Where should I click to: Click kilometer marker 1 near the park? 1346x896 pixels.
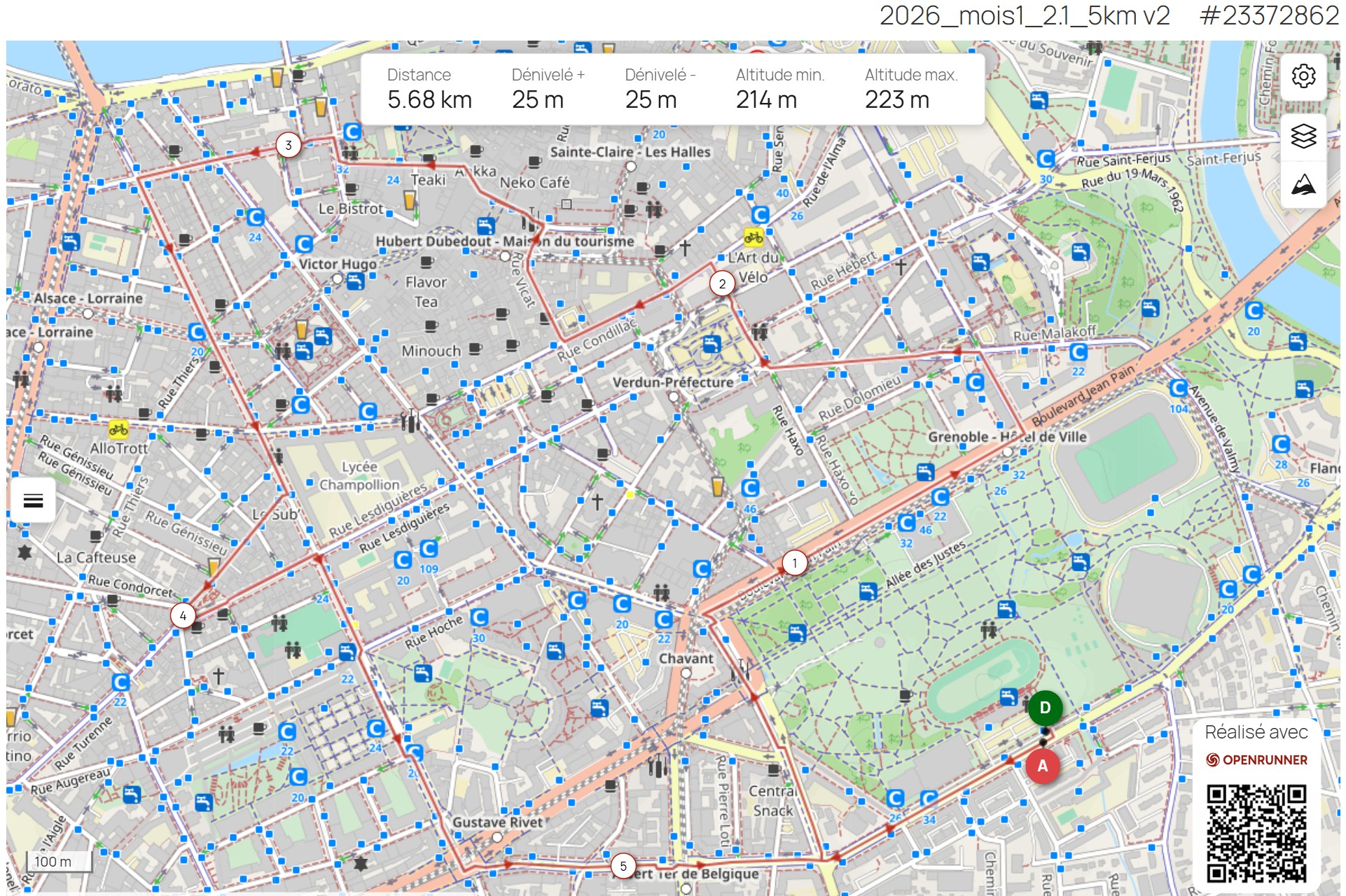pyautogui.click(x=795, y=562)
